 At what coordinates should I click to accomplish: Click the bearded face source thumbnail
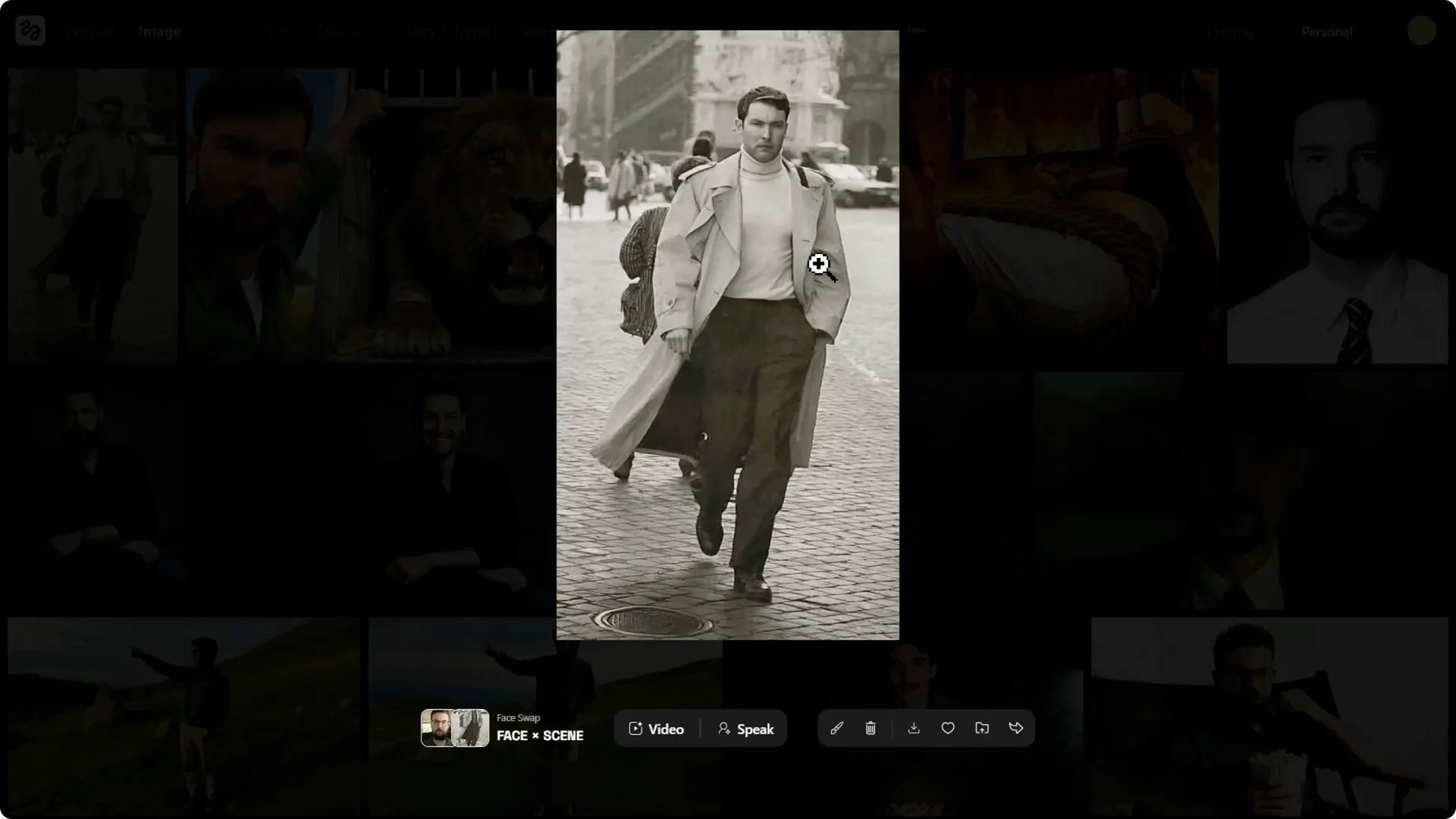point(437,728)
